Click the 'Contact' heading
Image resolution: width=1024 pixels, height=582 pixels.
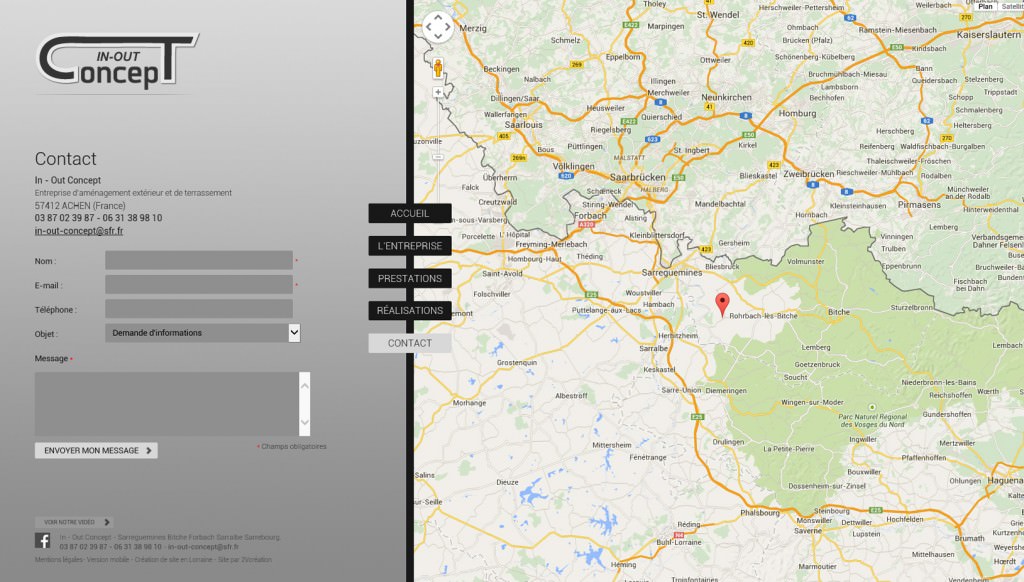point(65,159)
